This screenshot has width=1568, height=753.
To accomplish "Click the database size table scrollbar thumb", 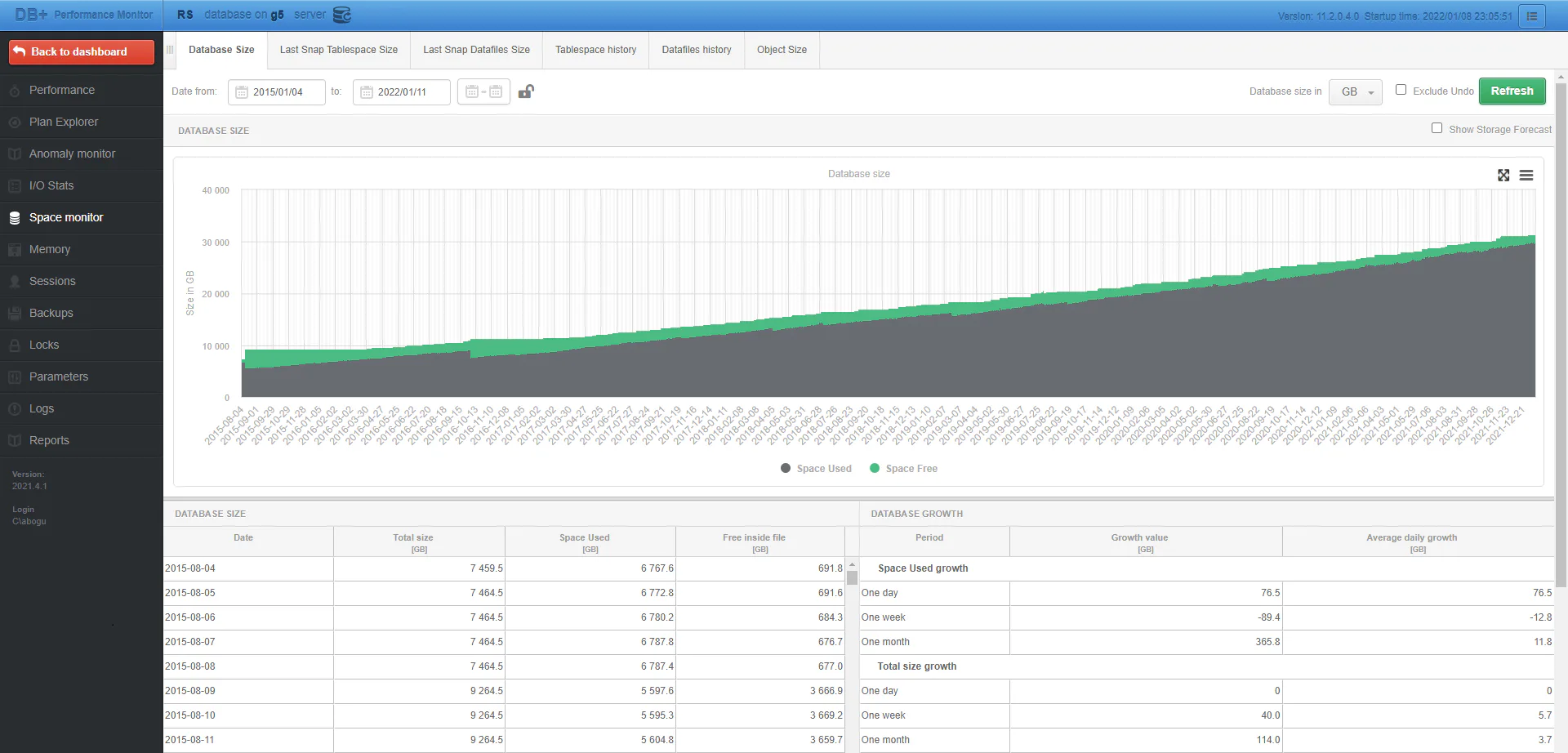I will (852, 578).
